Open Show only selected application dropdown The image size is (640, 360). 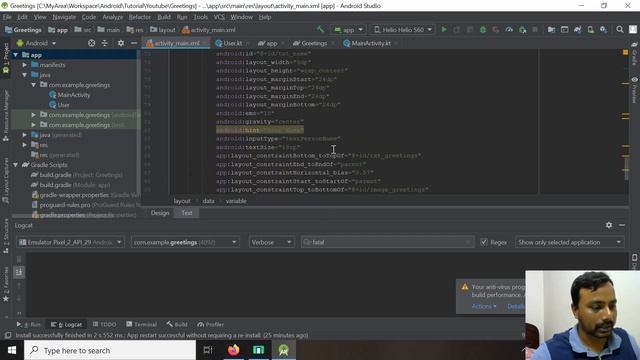pyautogui.click(x=570, y=242)
